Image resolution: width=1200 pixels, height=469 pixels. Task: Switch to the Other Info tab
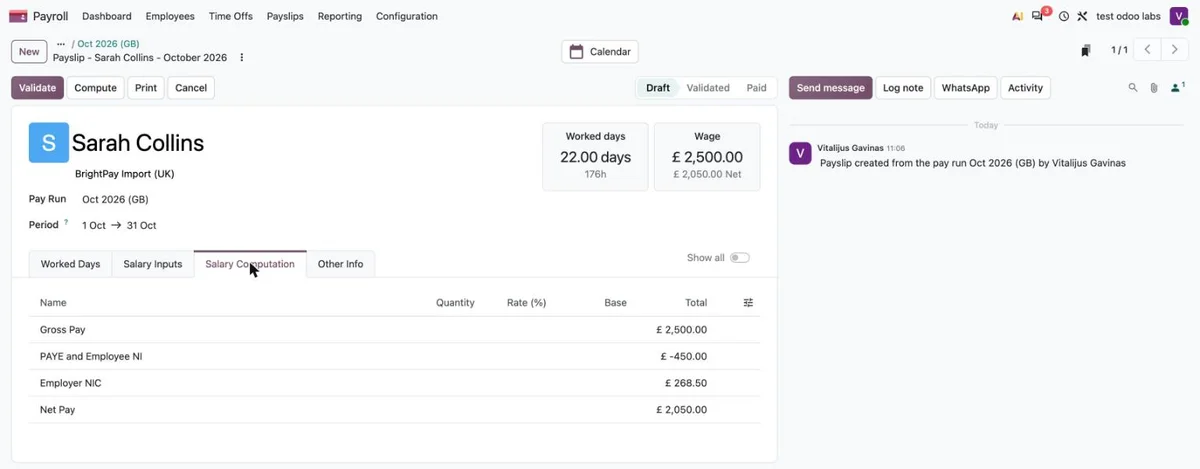(340, 264)
